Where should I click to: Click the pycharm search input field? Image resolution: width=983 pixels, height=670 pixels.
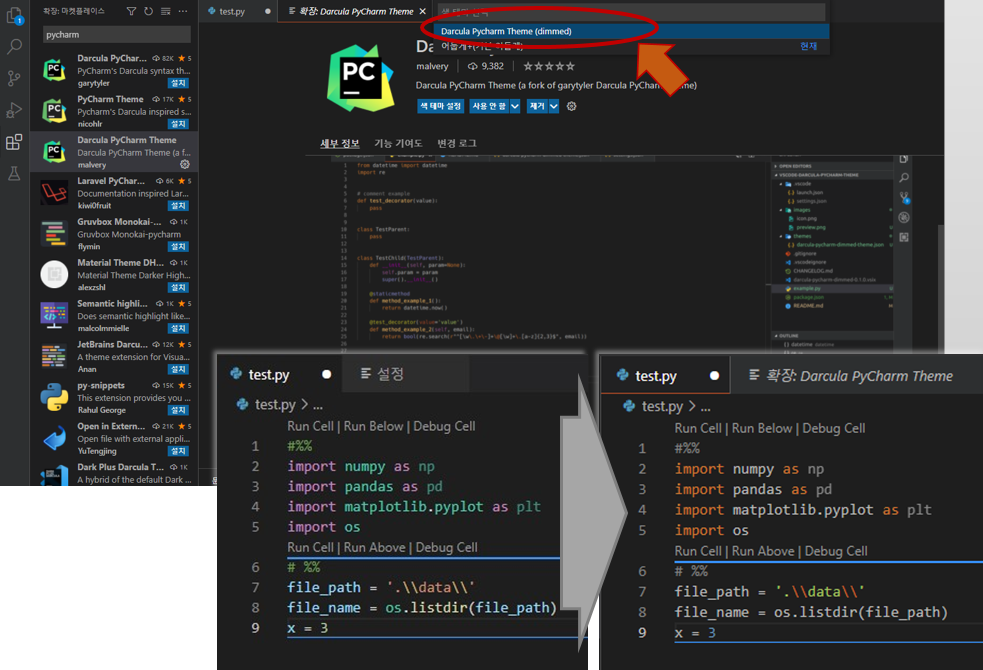(x=113, y=33)
